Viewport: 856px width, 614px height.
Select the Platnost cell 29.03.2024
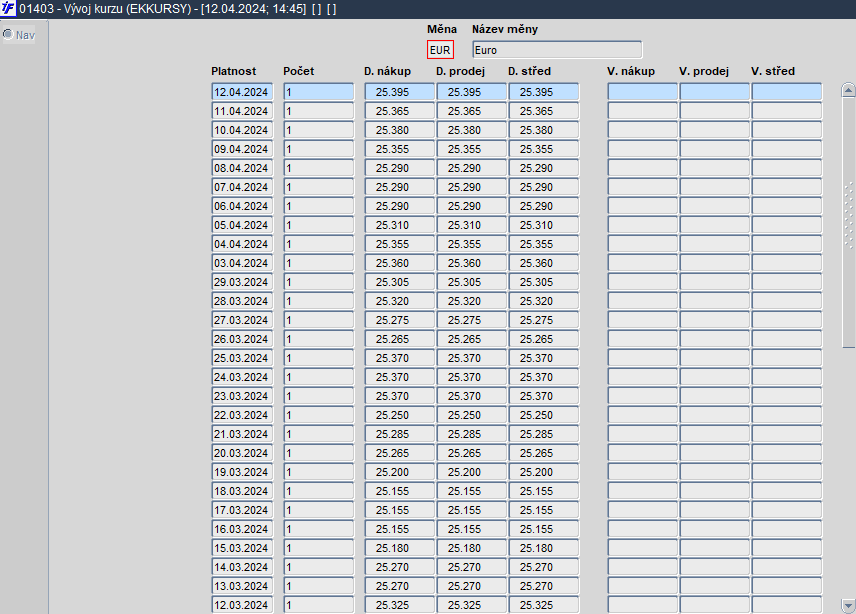(x=242, y=282)
